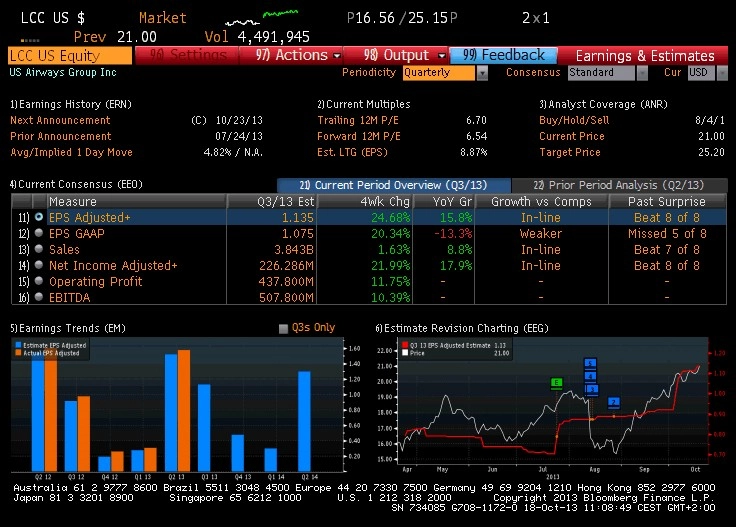Enable the Q3s Only checkbox
Image resolution: width=736 pixels, height=527 pixels.
[x=283, y=328]
